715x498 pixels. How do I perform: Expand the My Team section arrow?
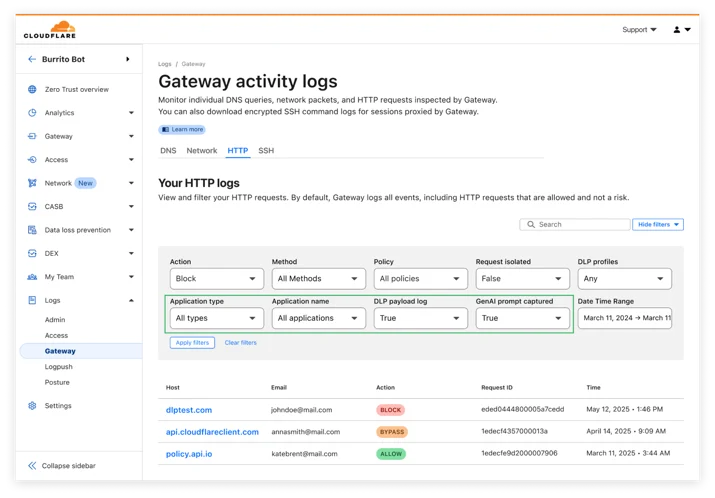tap(131, 277)
